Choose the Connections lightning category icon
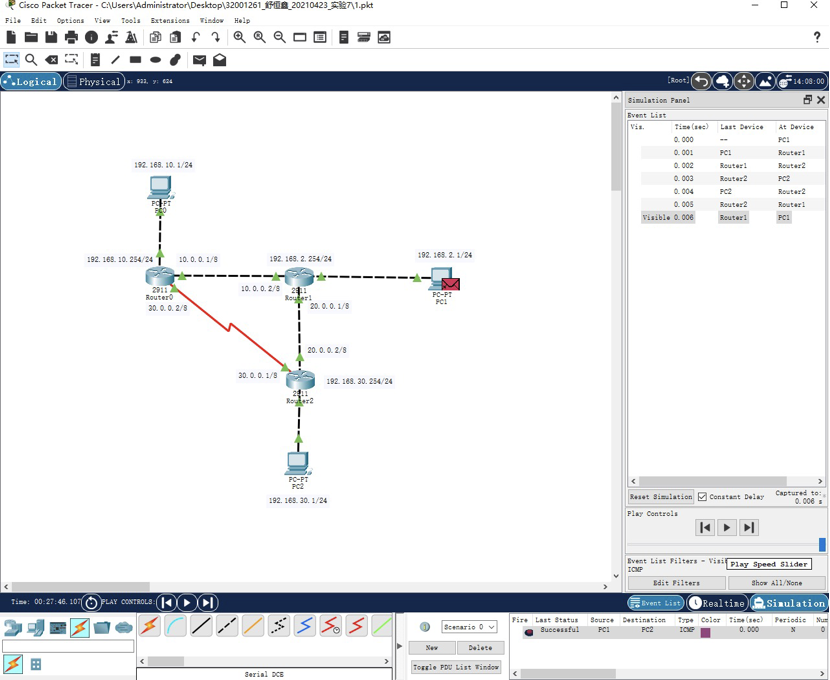This screenshot has width=830, height=680. (80, 627)
